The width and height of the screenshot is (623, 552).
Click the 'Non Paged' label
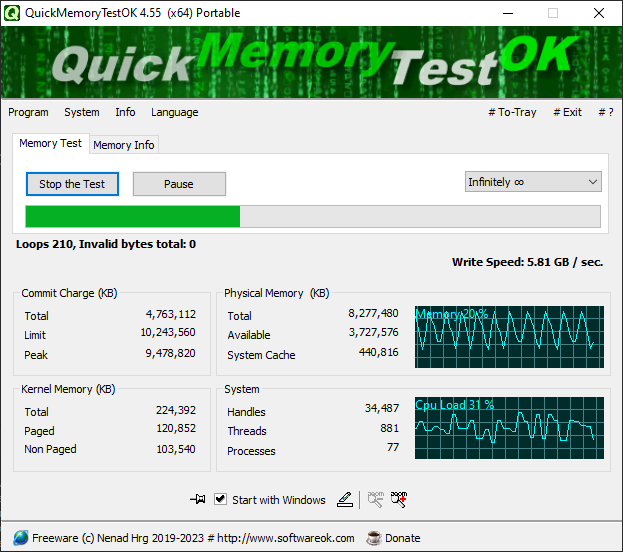point(50,449)
